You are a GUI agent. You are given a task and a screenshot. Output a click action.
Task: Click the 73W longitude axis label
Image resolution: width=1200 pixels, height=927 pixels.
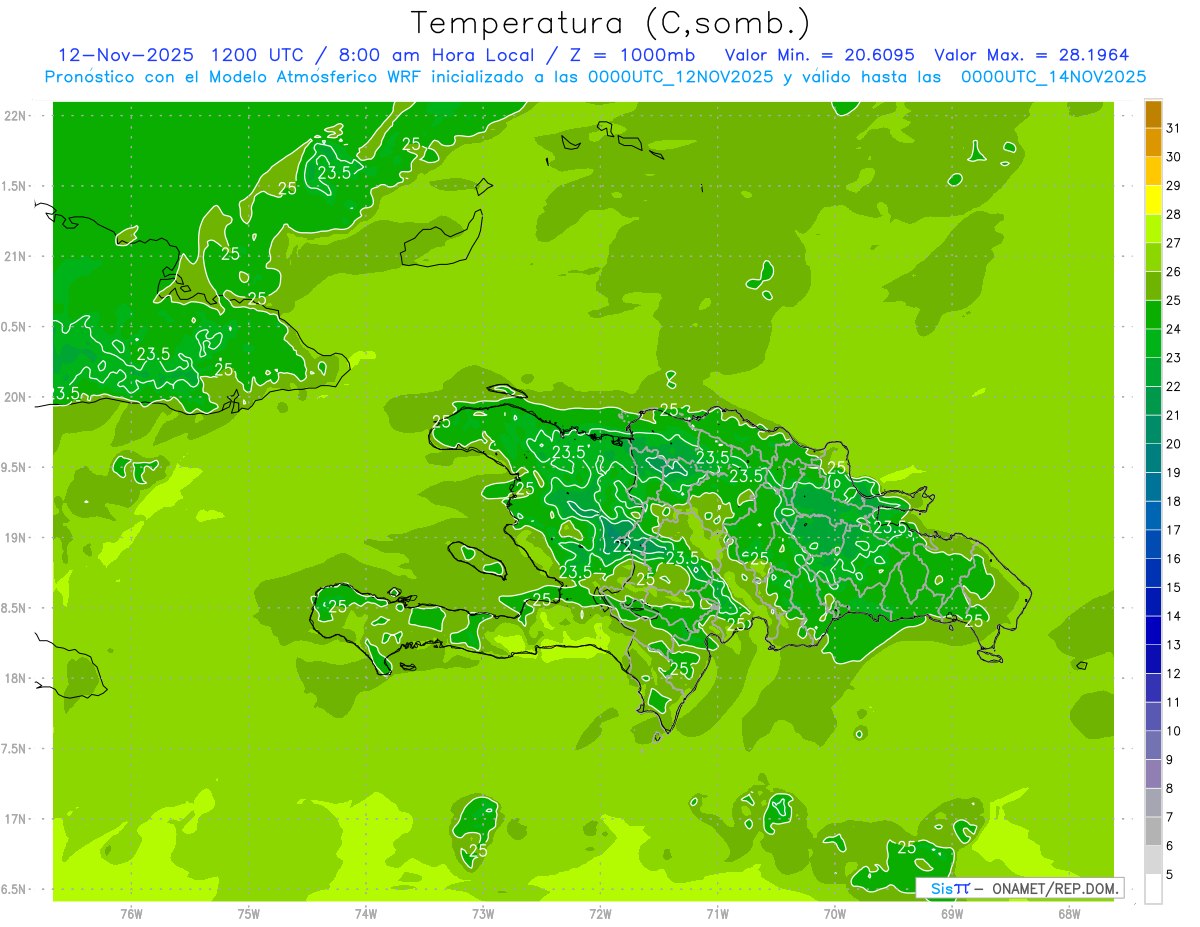pos(483,914)
